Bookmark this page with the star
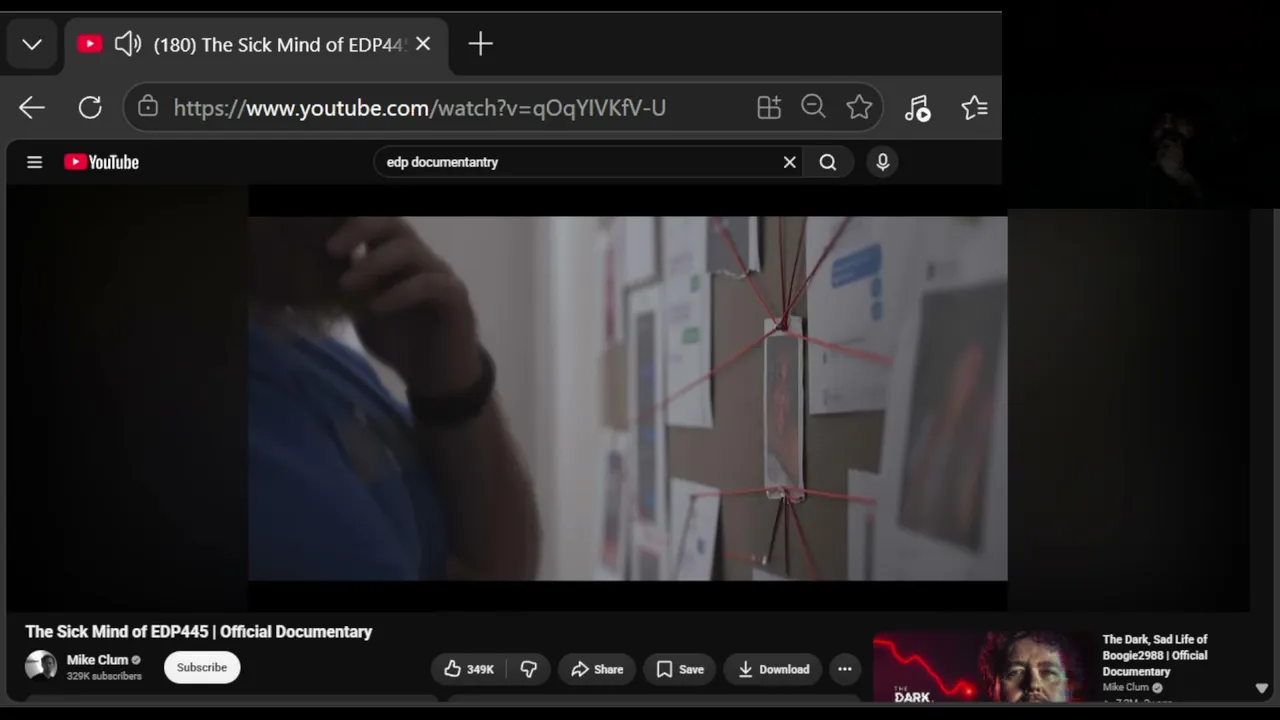 (x=859, y=107)
